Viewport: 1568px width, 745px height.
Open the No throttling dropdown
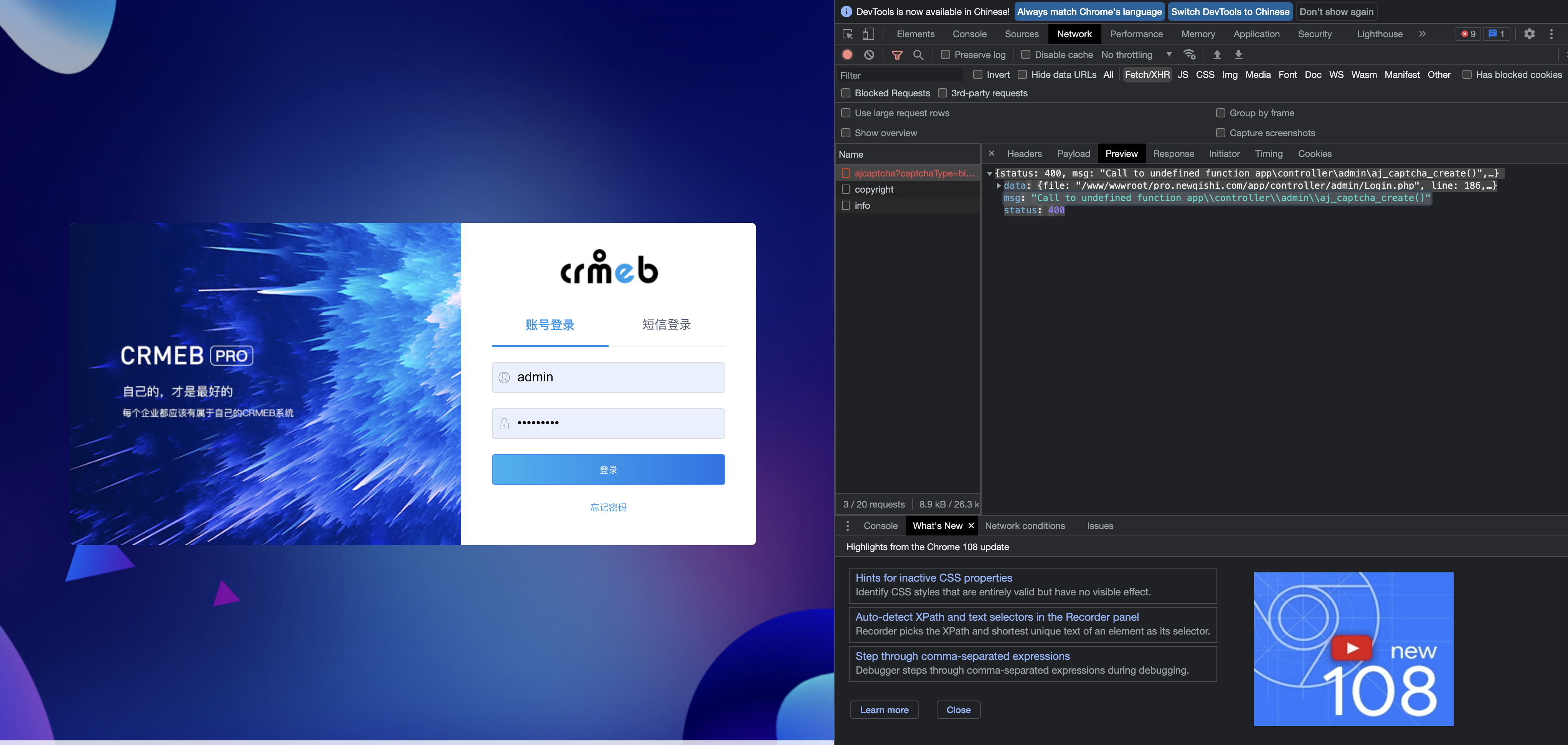point(1136,55)
